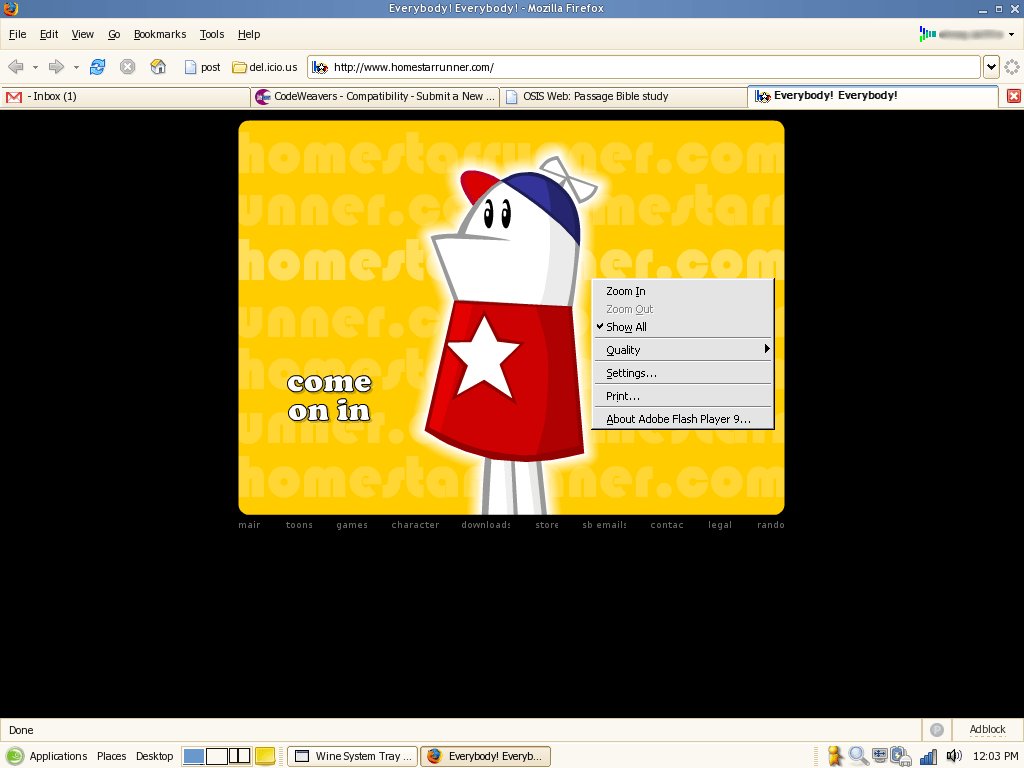
Task: Choose Zoom In from Flash menu
Action: (682, 291)
